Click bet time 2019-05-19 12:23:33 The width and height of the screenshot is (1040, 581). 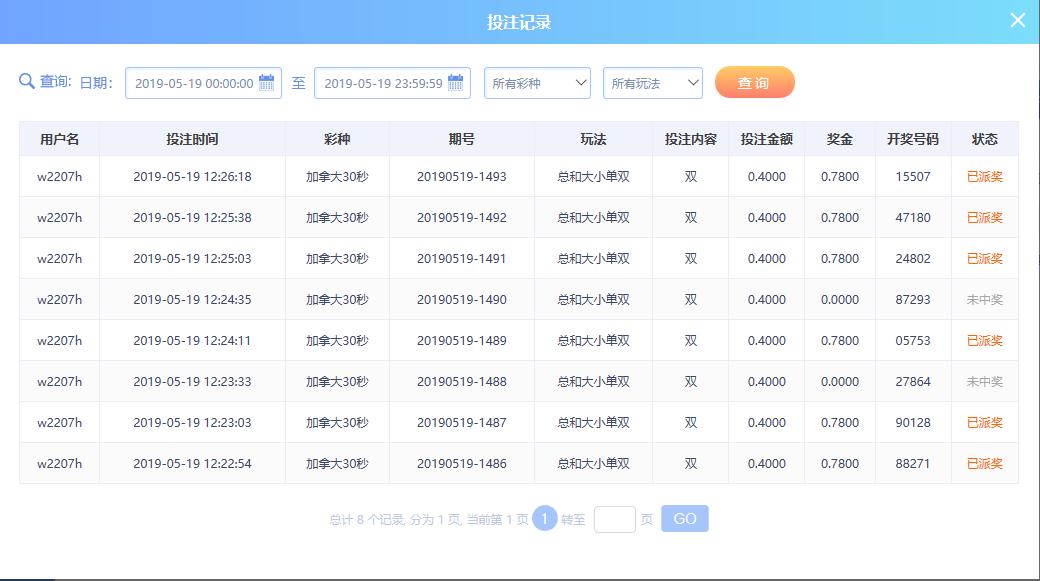pos(192,382)
